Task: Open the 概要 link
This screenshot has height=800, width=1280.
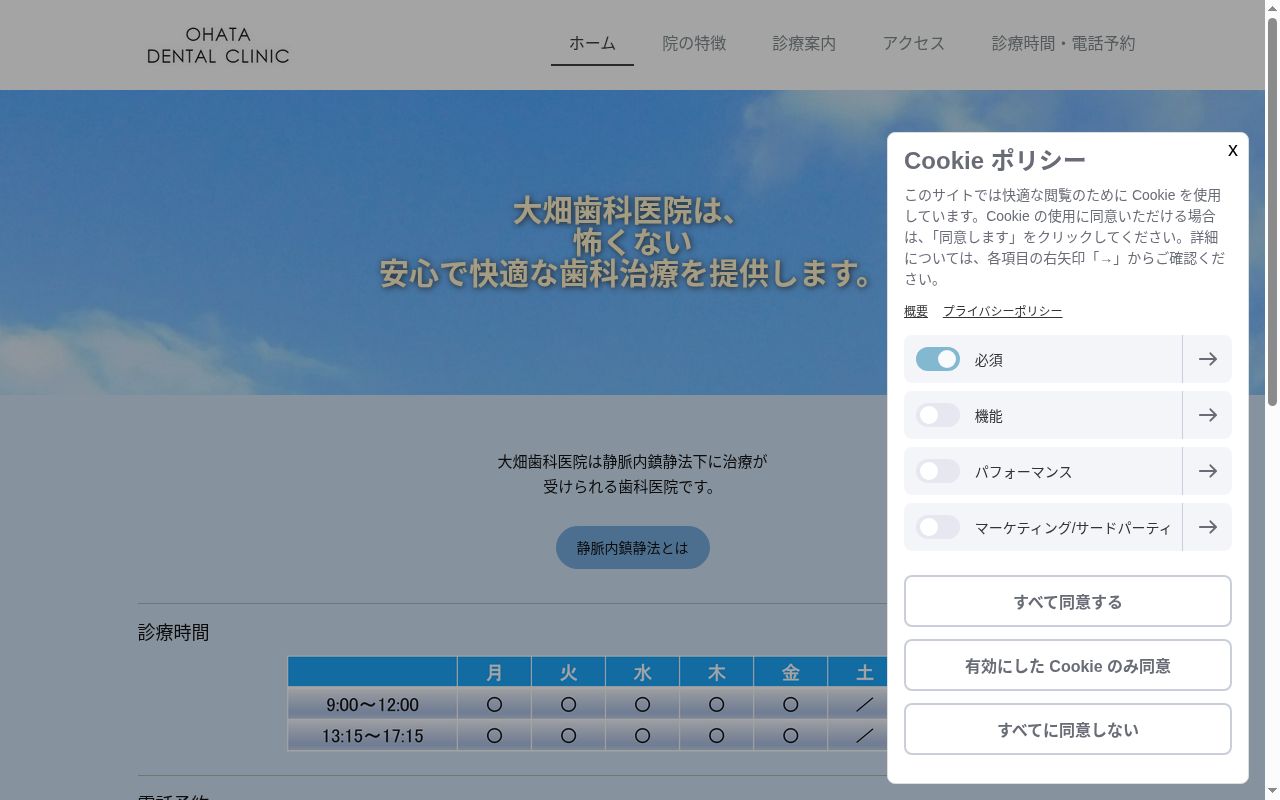Action: pos(916,311)
